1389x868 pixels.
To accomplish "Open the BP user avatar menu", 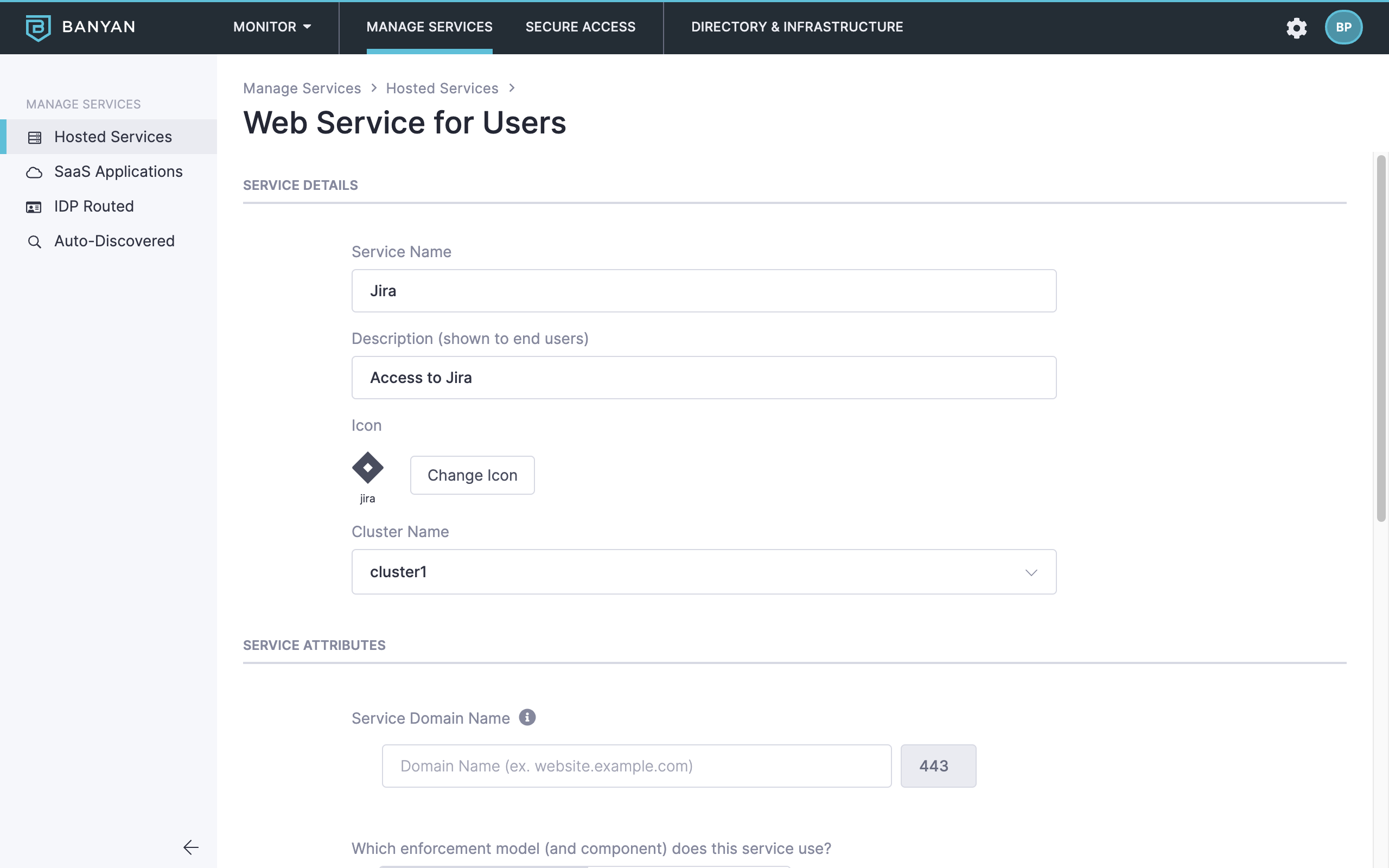I will [1343, 28].
